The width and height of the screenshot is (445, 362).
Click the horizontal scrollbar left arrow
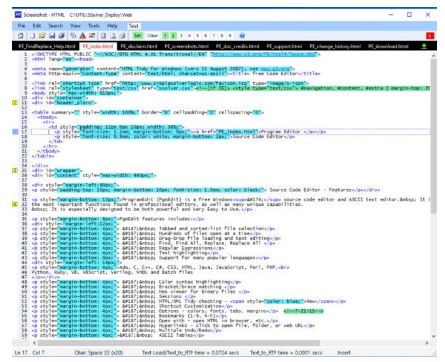(x=34, y=343)
